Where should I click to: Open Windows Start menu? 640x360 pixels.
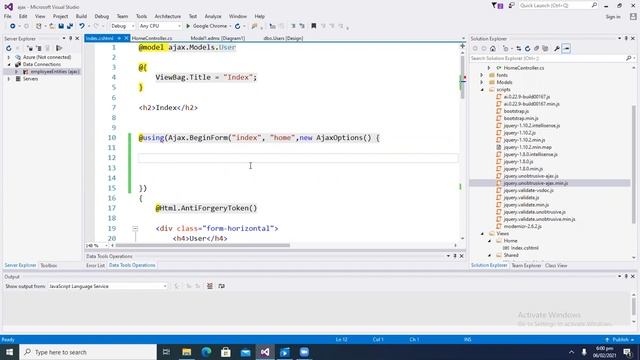pyautogui.click(x=9, y=352)
